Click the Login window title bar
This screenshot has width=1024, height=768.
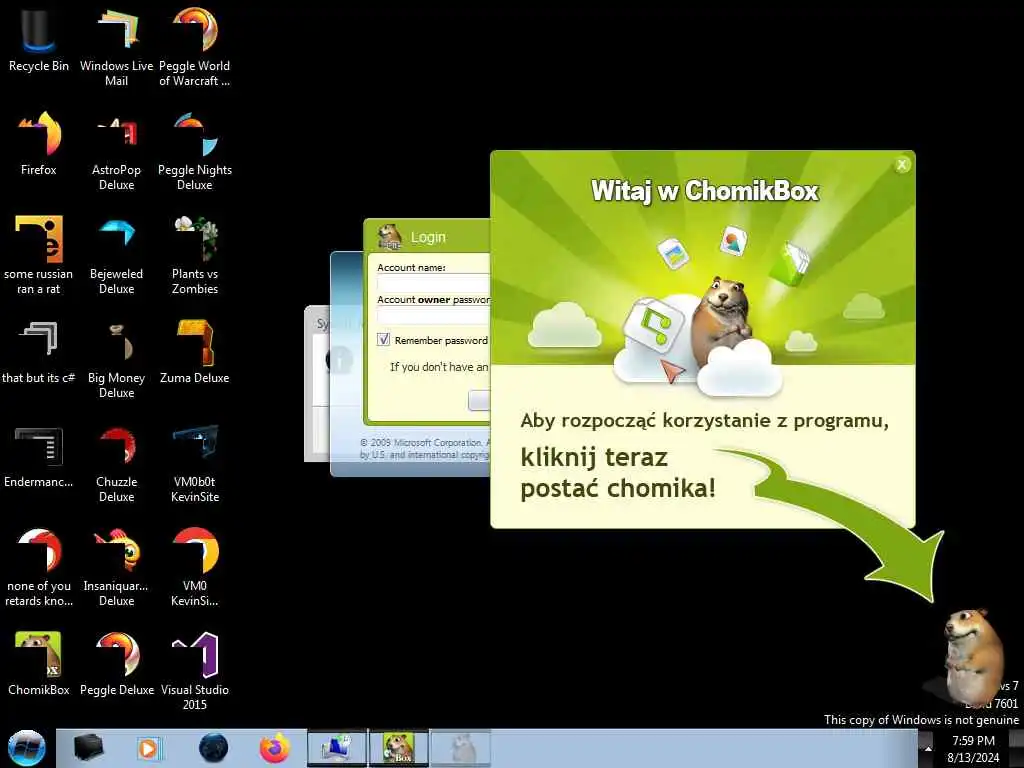pos(428,236)
